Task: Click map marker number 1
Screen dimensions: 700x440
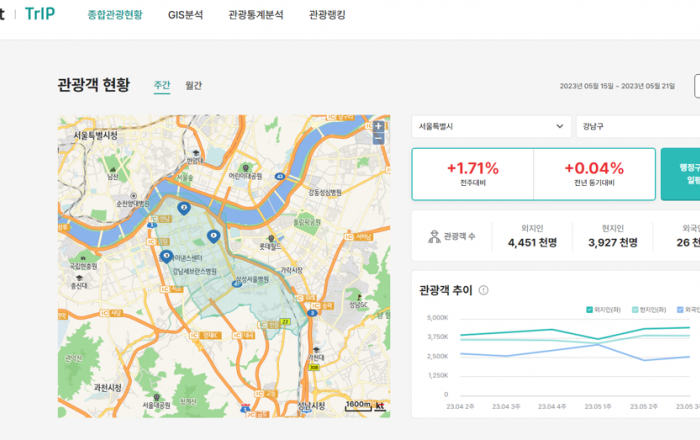Action: [x=213, y=235]
